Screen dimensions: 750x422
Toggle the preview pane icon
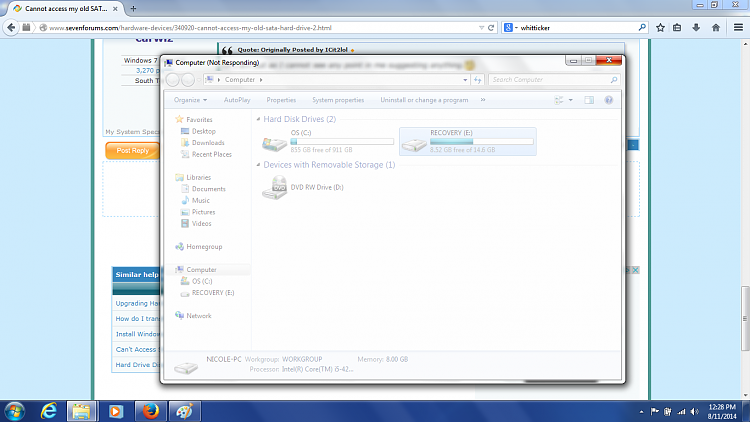pos(589,100)
